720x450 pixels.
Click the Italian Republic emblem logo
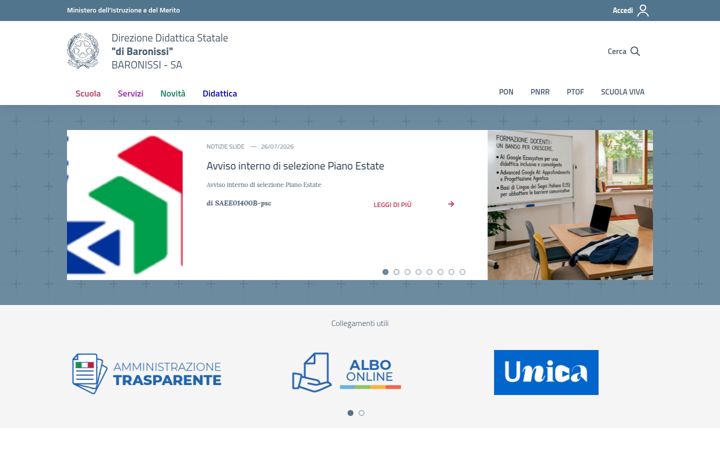coord(83,51)
